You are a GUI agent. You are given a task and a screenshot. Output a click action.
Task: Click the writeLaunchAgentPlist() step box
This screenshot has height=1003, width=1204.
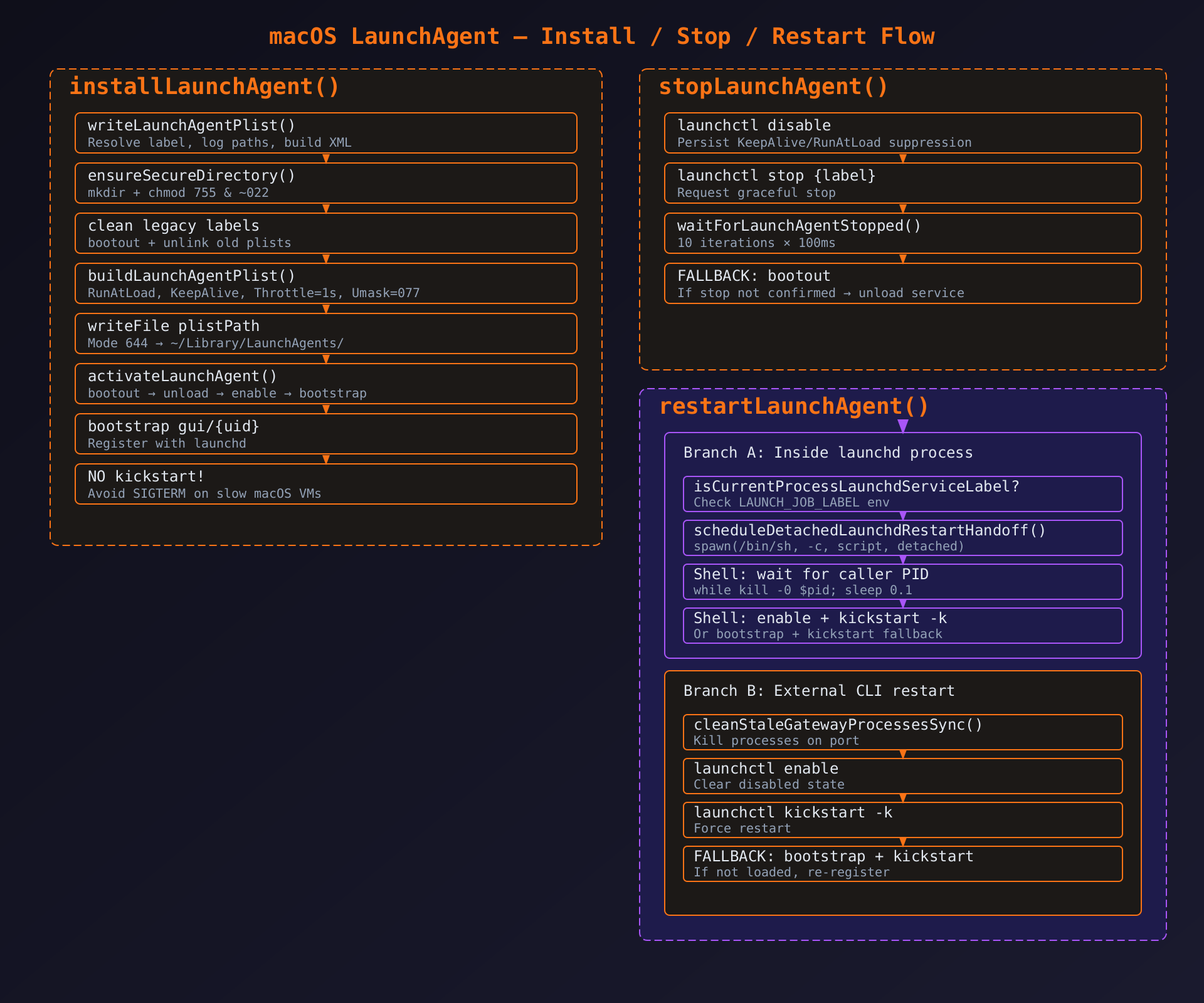[325, 133]
